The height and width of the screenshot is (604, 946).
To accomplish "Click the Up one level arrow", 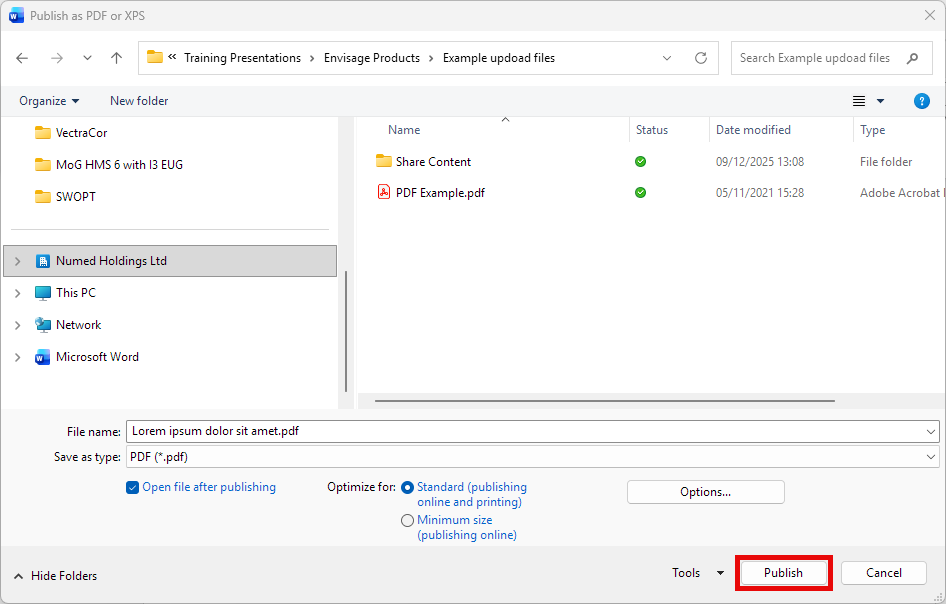I will tap(116, 58).
